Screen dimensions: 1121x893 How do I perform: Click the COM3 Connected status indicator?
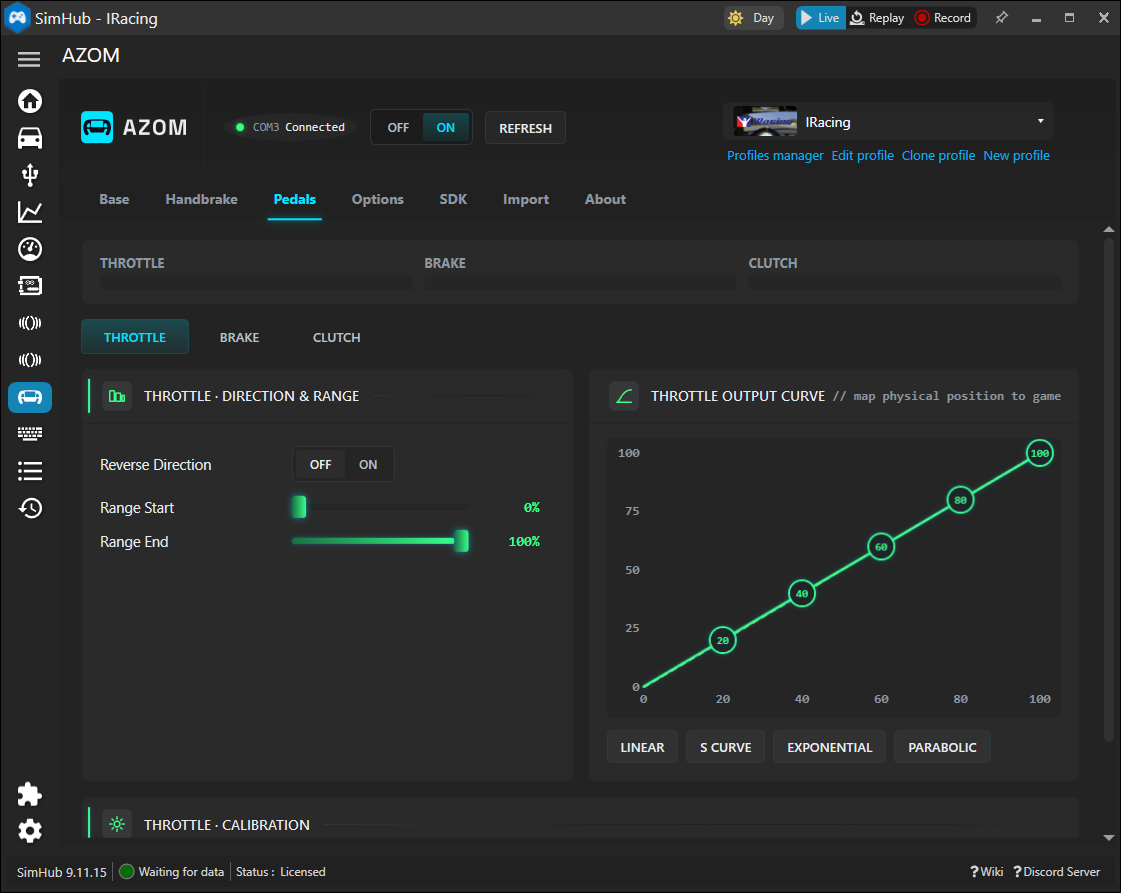click(291, 127)
